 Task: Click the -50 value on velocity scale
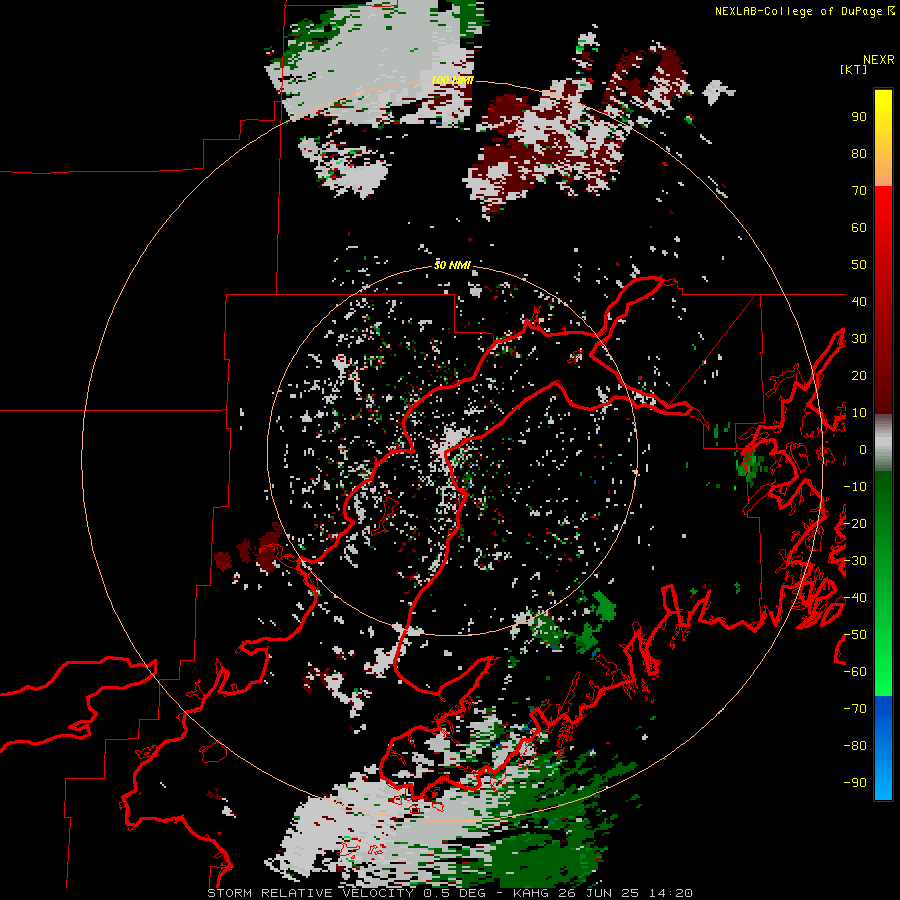855,635
